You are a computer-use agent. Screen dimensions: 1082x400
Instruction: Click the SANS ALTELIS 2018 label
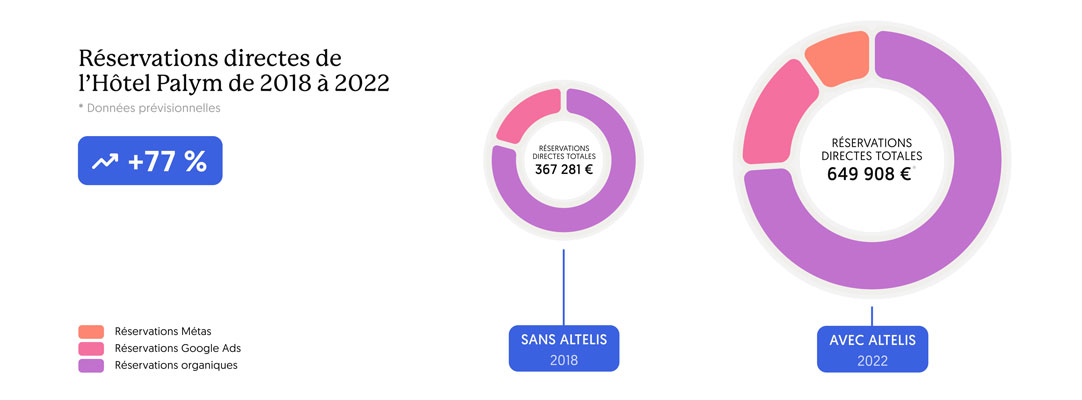[564, 348]
